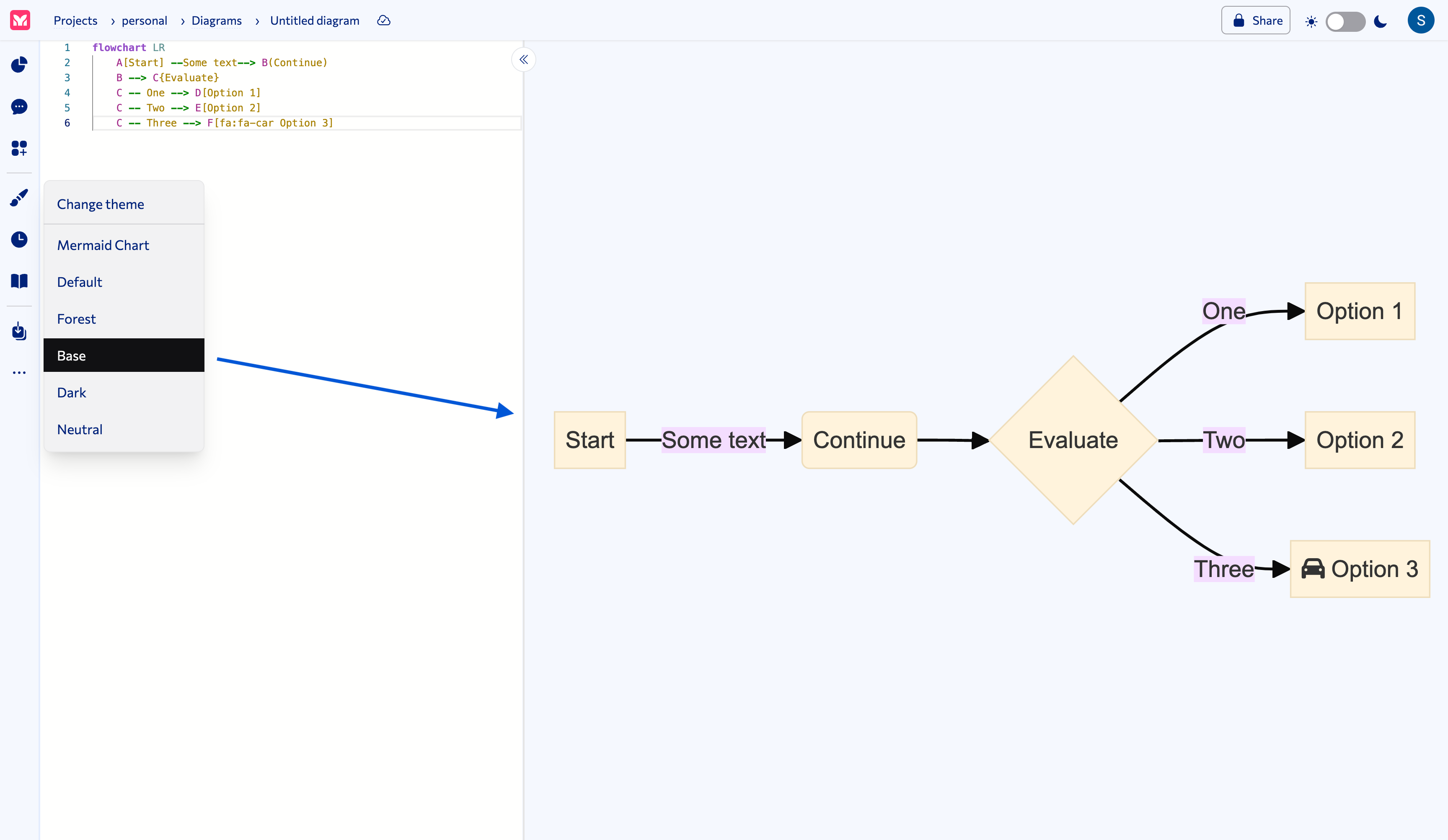Open the revision history panel
This screenshot has height=840, width=1448.
(x=19, y=240)
